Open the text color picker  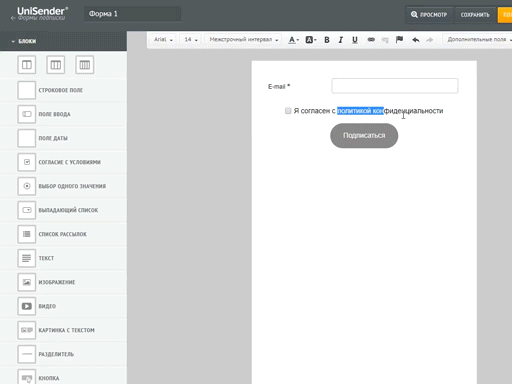pyautogui.click(x=293, y=40)
